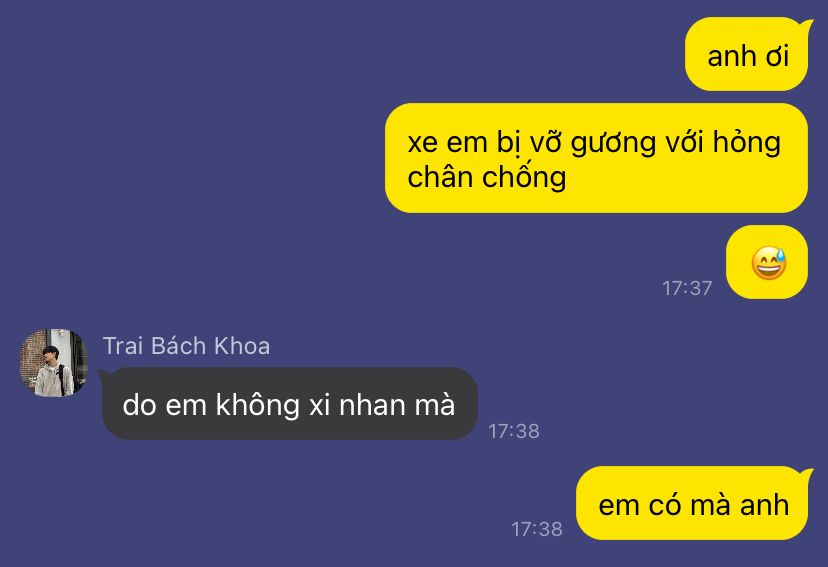Screen dimensions: 828x567
Task: Click the 17:37 timestamp
Action: 687,288
